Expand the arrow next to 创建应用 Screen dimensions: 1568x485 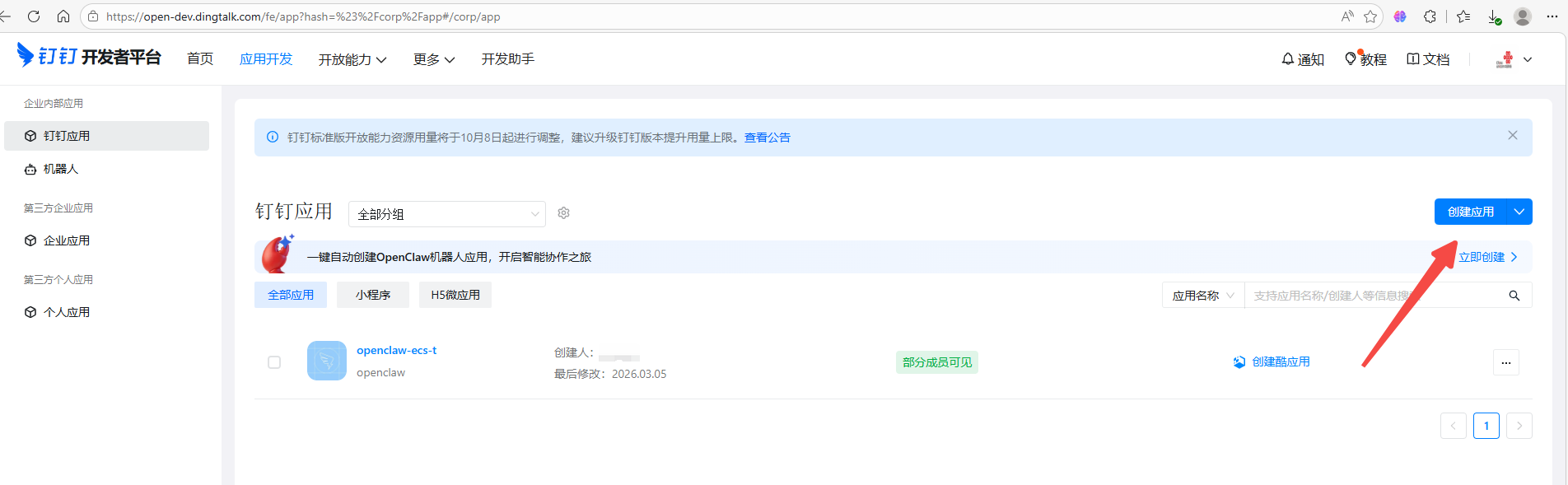pos(1519,212)
